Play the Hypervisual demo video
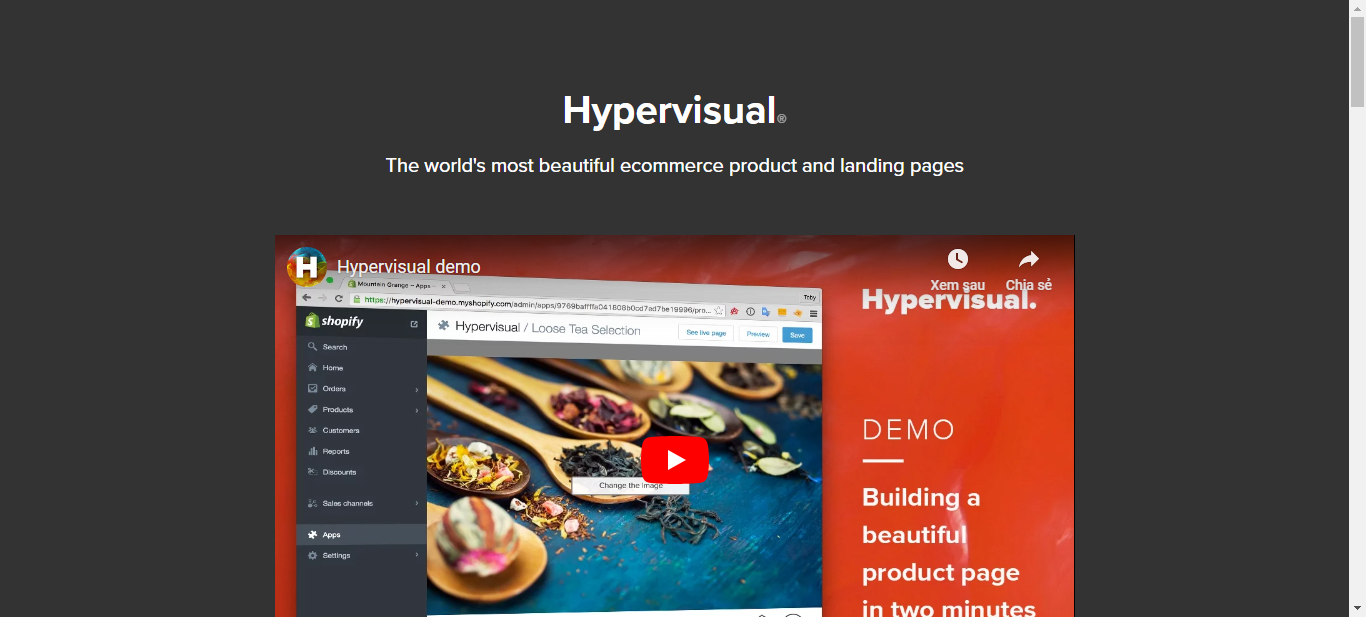Image resolution: width=1366 pixels, height=617 pixels. [675, 460]
